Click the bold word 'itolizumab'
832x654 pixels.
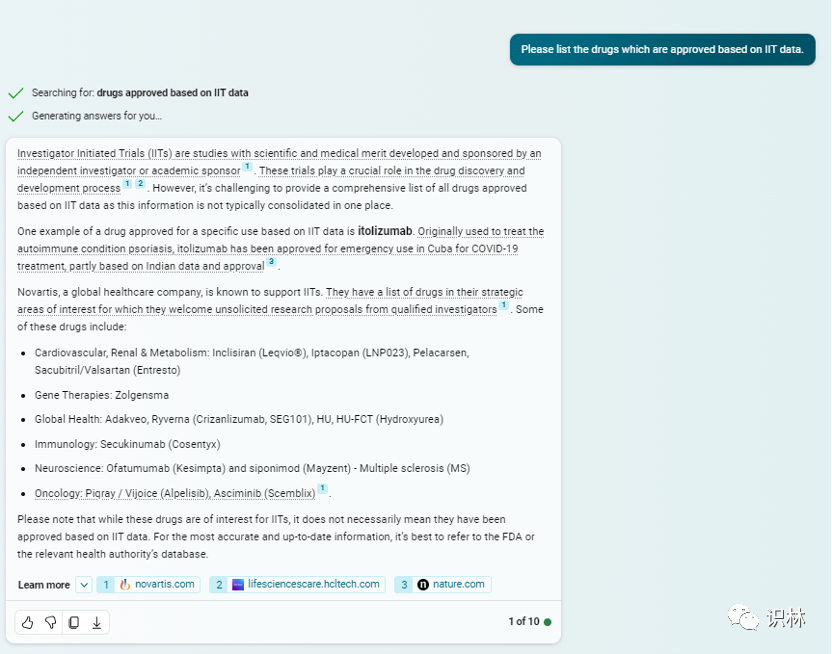pos(385,231)
